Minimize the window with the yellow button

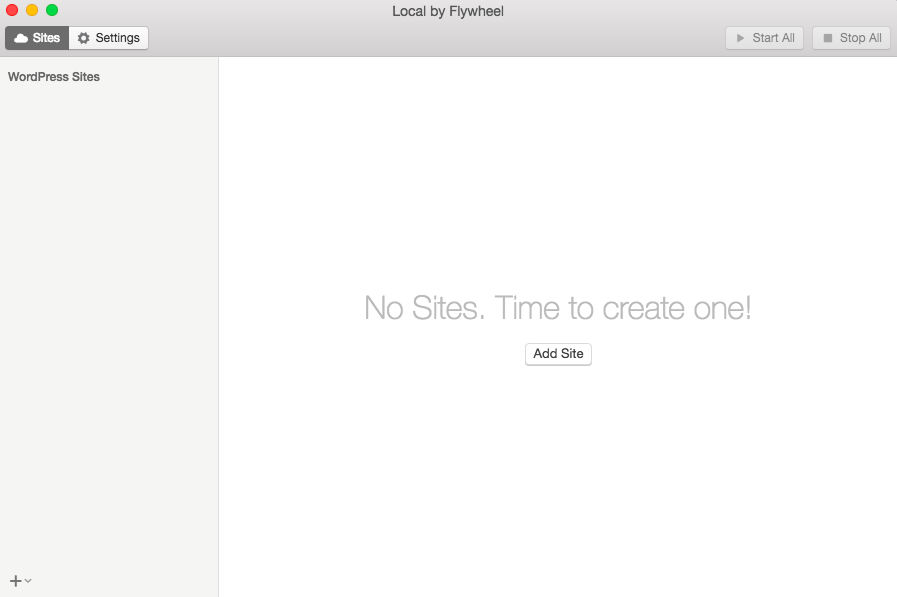(32, 10)
